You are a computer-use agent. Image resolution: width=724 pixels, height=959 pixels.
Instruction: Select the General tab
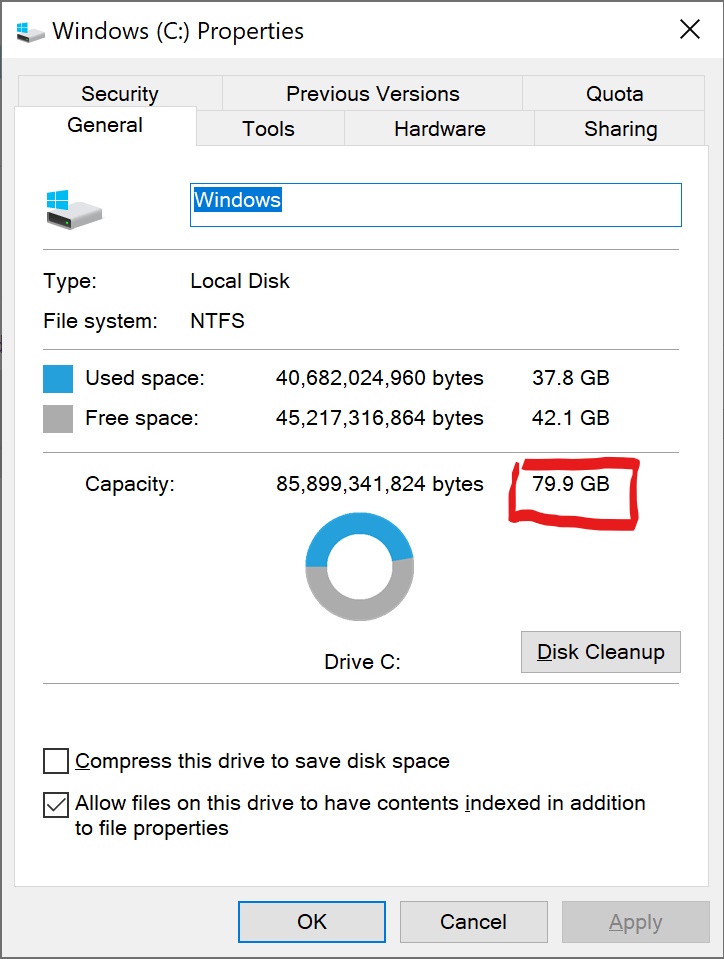tap(105, 125)
